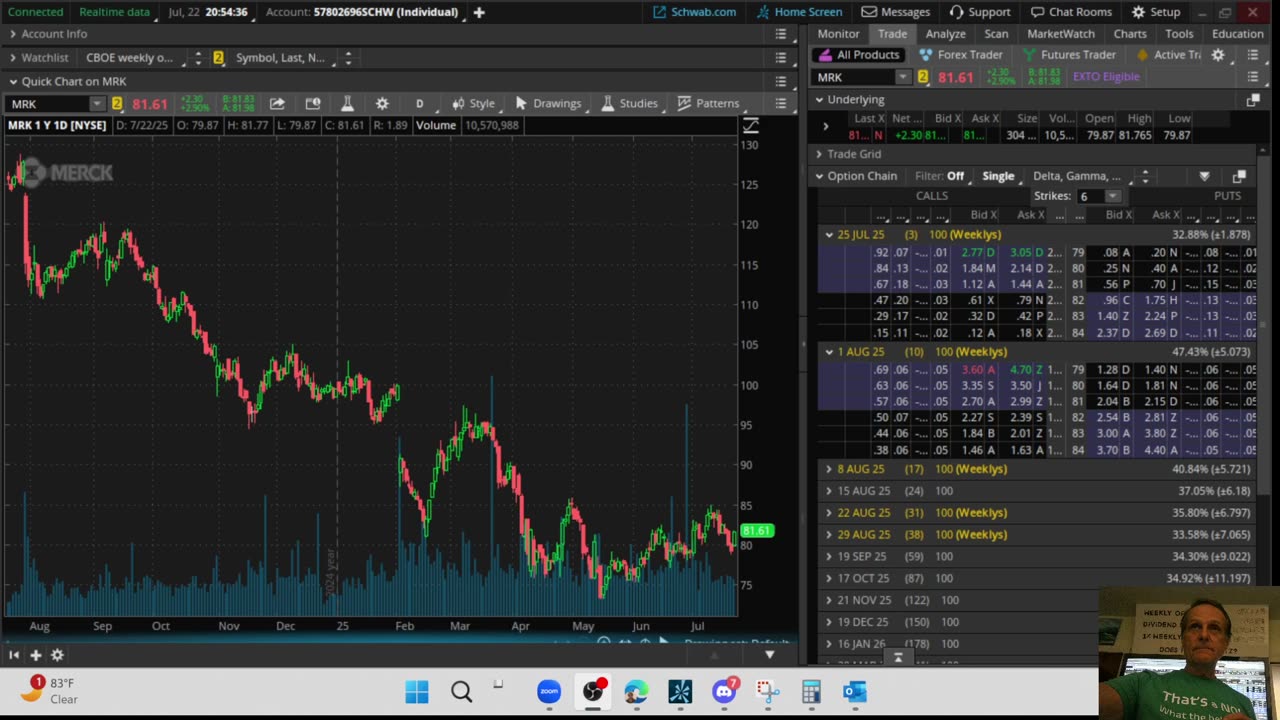
Task: Open the Trade subtab list menu icon
Action: (x=1252, y=55)
